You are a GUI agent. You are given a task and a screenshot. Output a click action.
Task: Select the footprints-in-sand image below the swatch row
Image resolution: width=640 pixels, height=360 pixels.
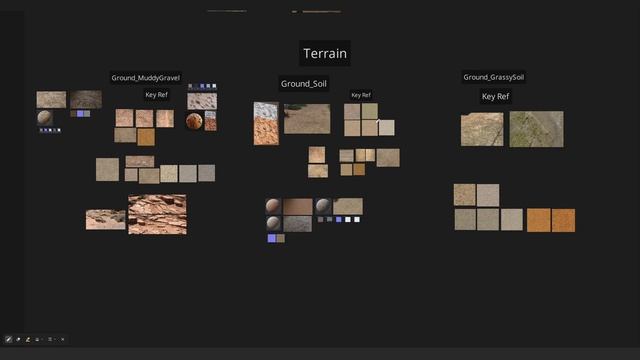tap(202, 101)
